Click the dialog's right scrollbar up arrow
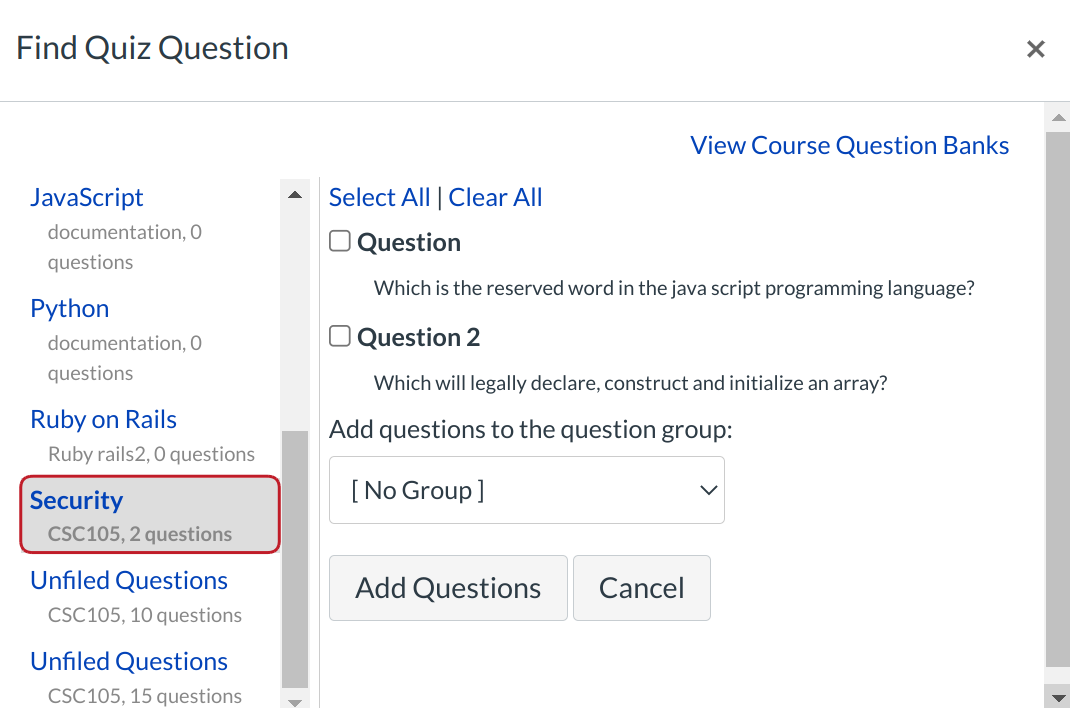Viewport: 1070px width, 708px height. click(x=1057, y=117)
